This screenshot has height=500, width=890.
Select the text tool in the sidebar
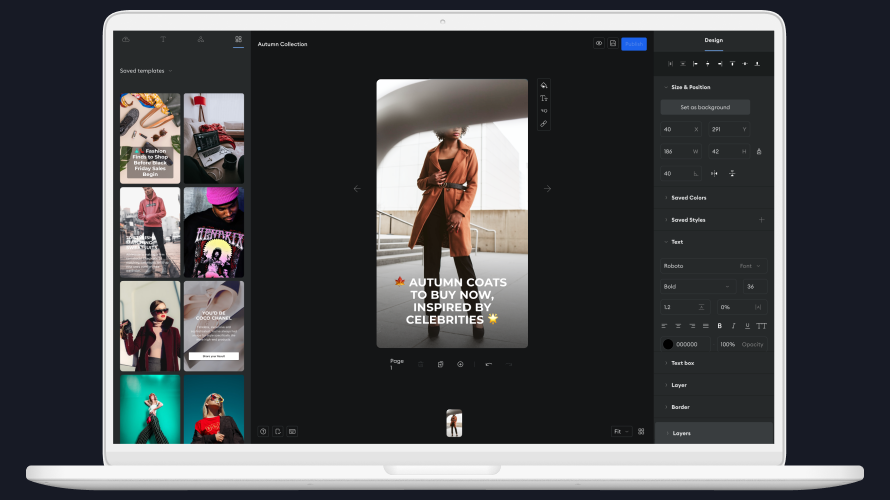[163, 40]
